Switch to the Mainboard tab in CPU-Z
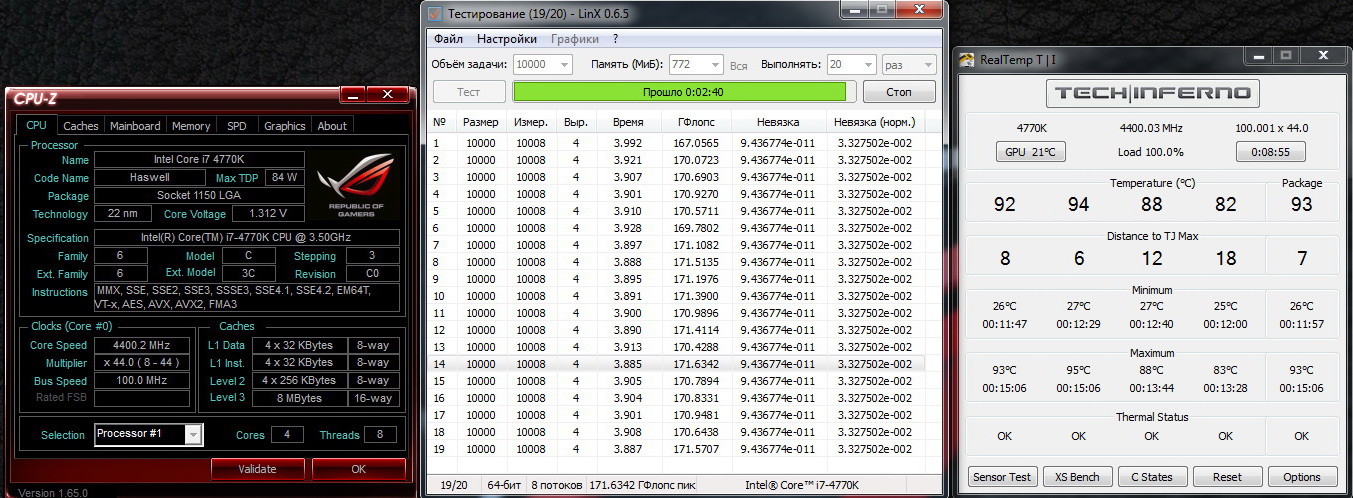1353x498 pixels. [x=135, y=126]
